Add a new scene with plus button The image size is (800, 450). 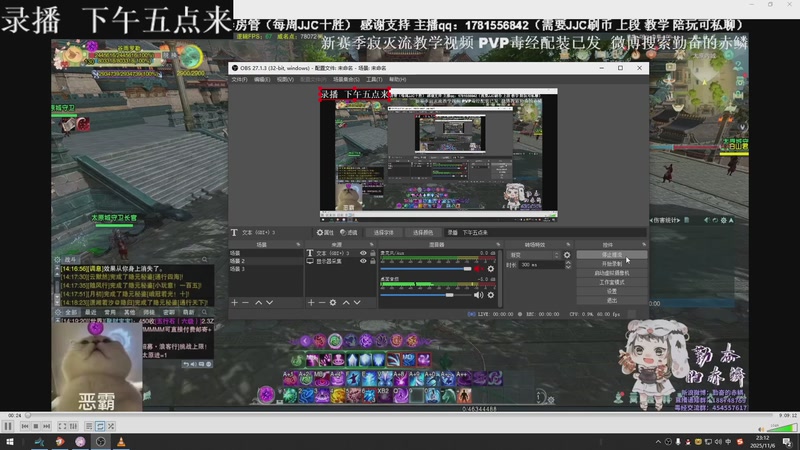[234, 303]
